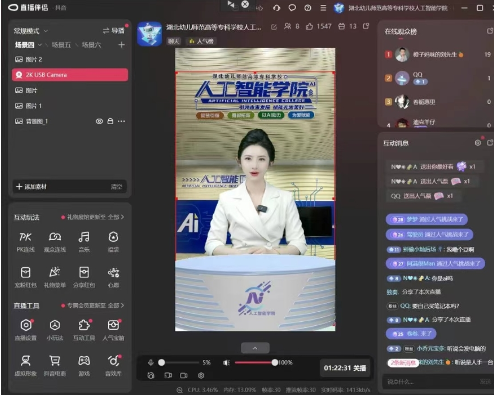Mute the microphone icon
The image size is (494, 397).
click(151, 362)
